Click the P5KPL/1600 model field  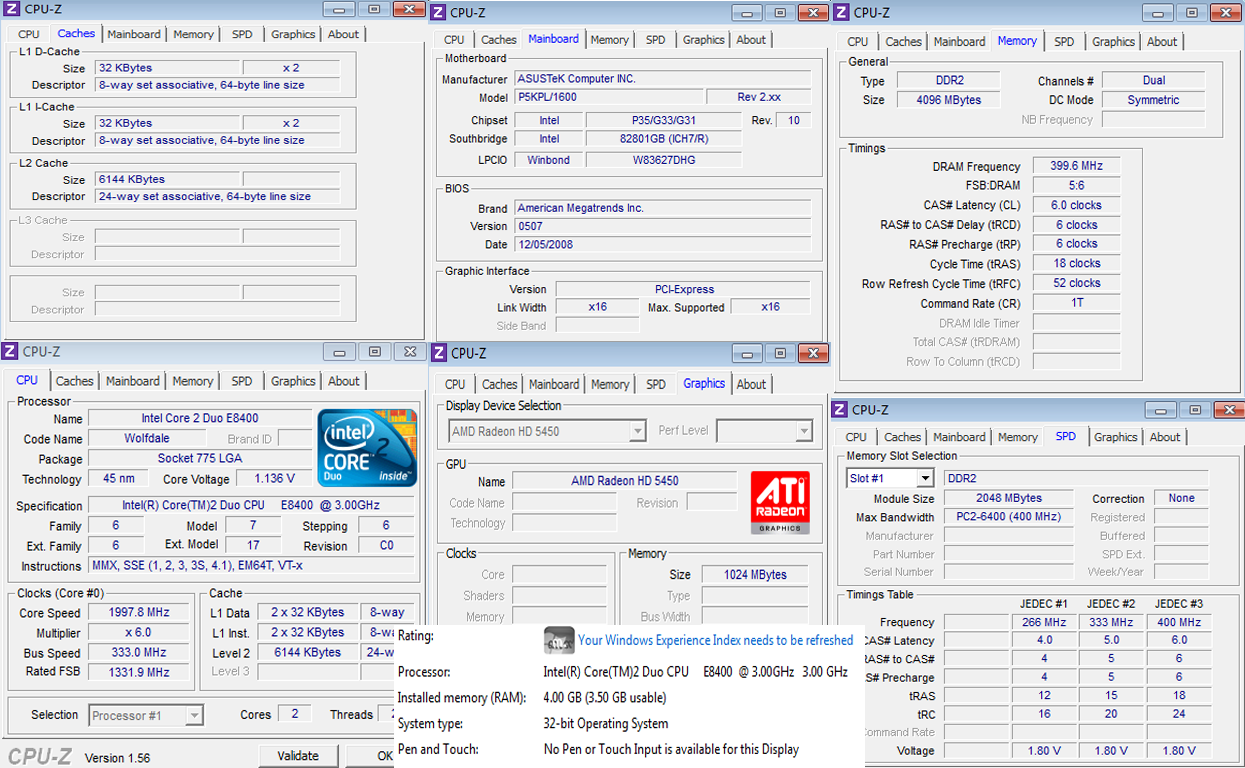tap(607, 97)
